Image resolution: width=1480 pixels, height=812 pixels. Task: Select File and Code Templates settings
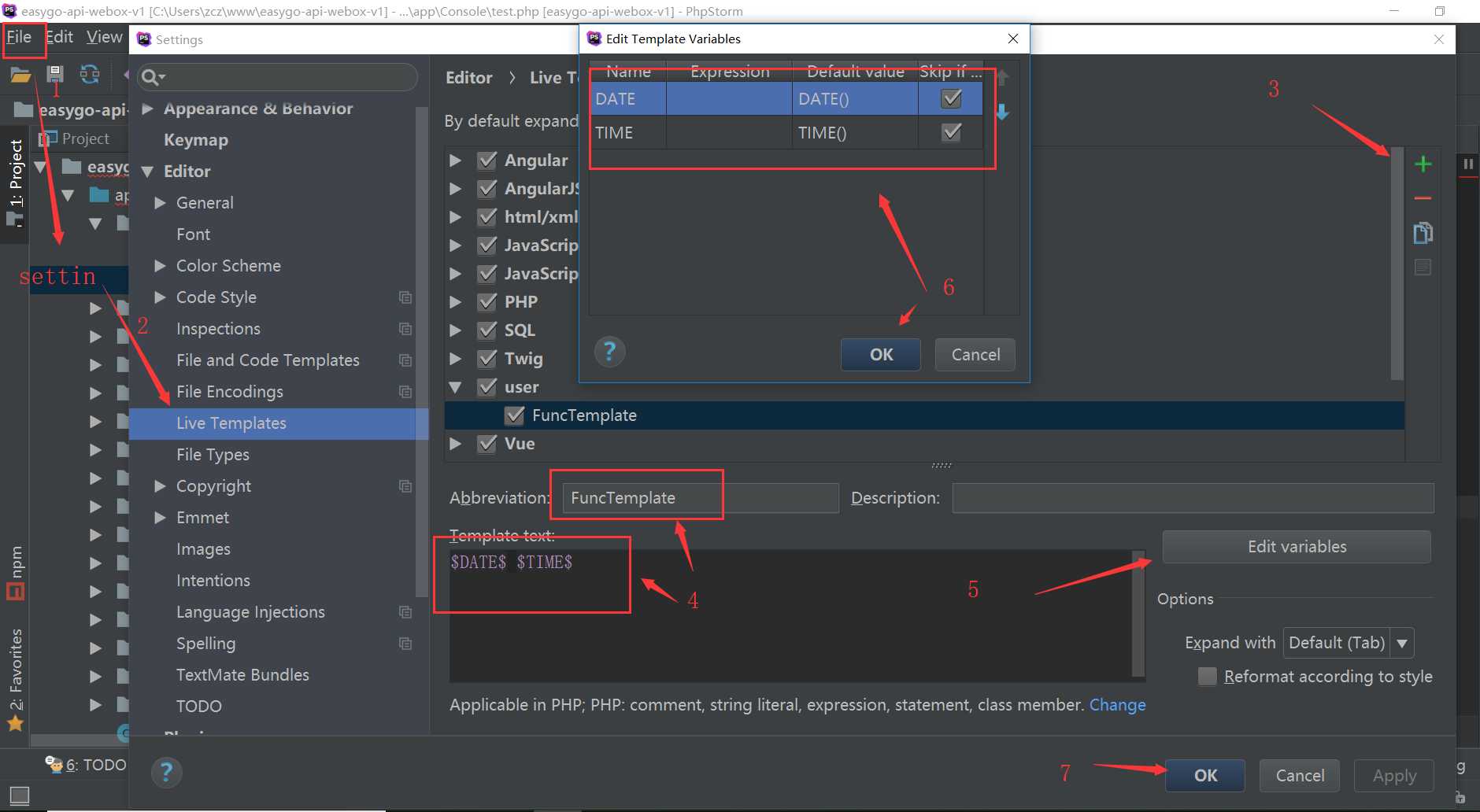pyautogui.click(x=268, y=360)
